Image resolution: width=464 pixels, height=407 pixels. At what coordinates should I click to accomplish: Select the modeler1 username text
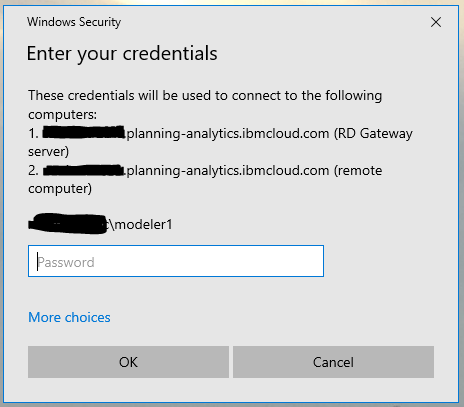tap(143, 225)
